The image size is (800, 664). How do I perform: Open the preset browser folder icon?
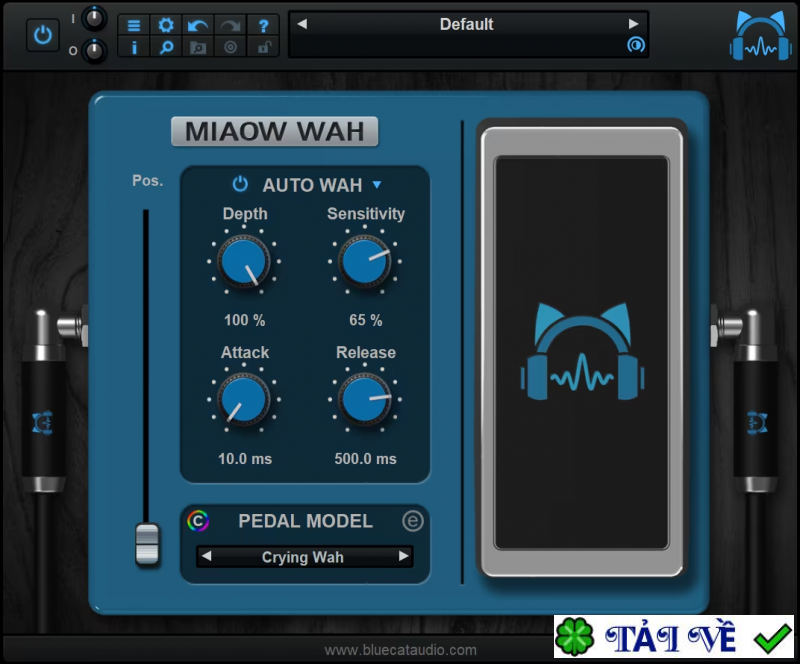click(196, 47)
